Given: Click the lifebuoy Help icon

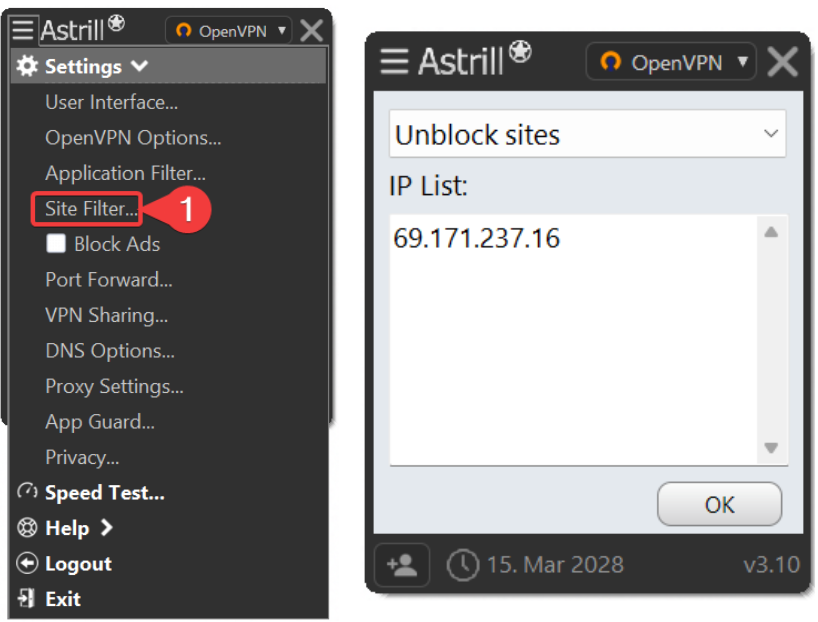Looking at the screenshot, I should click(x=27, y=528).
